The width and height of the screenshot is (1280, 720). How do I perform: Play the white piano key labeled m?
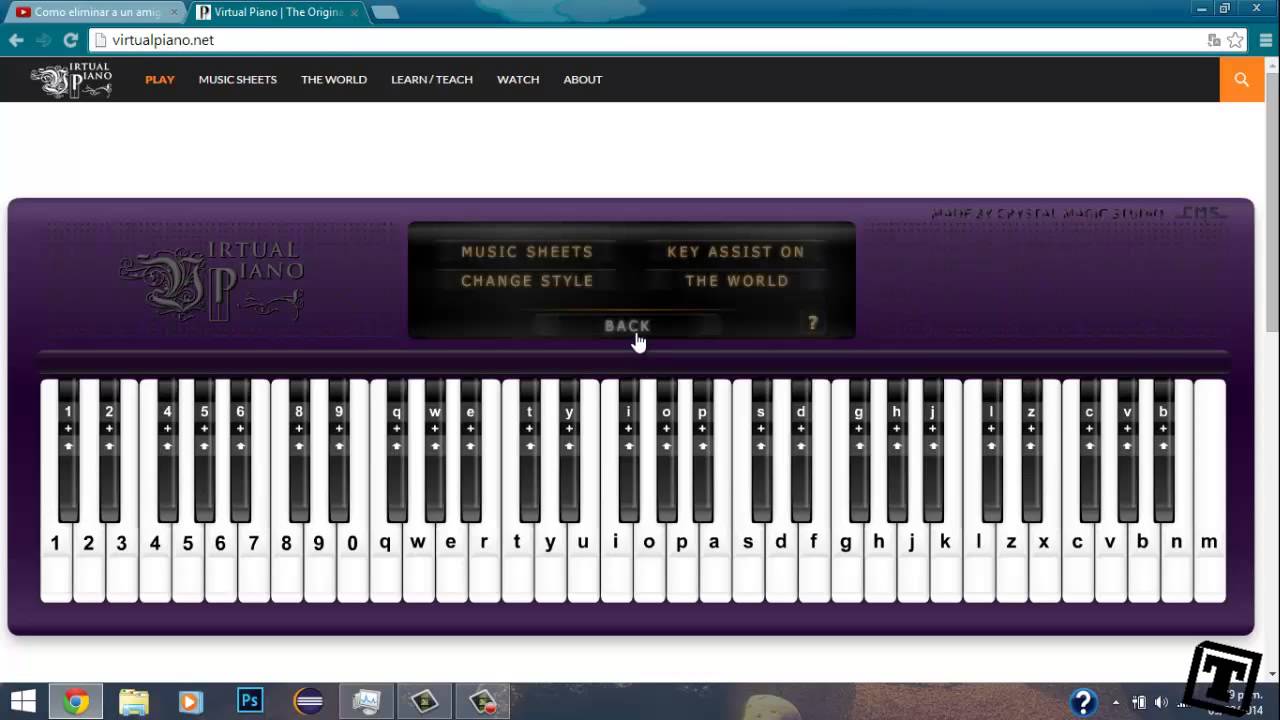(1209, 565)
